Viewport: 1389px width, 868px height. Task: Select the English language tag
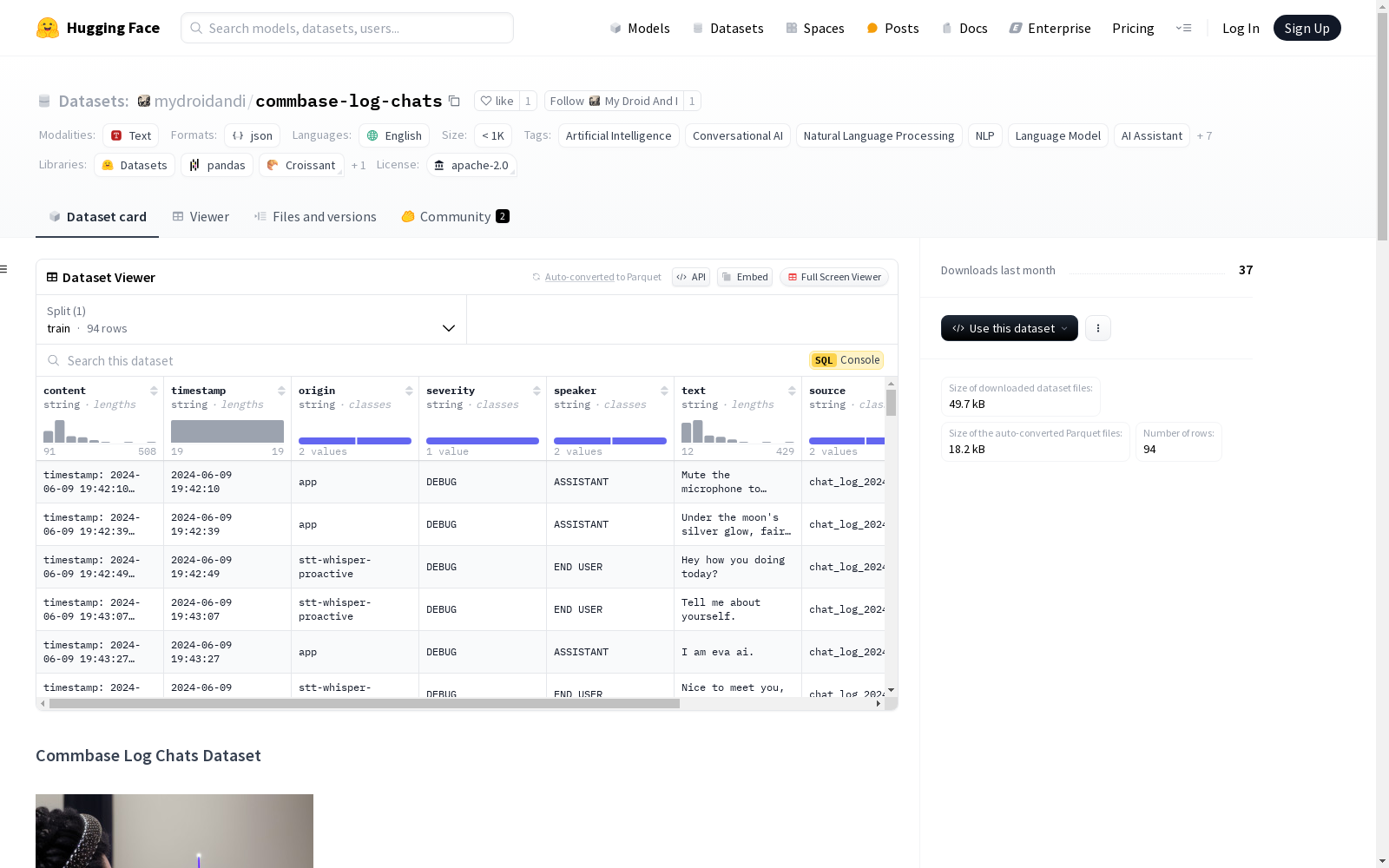[x=394, y=135]
